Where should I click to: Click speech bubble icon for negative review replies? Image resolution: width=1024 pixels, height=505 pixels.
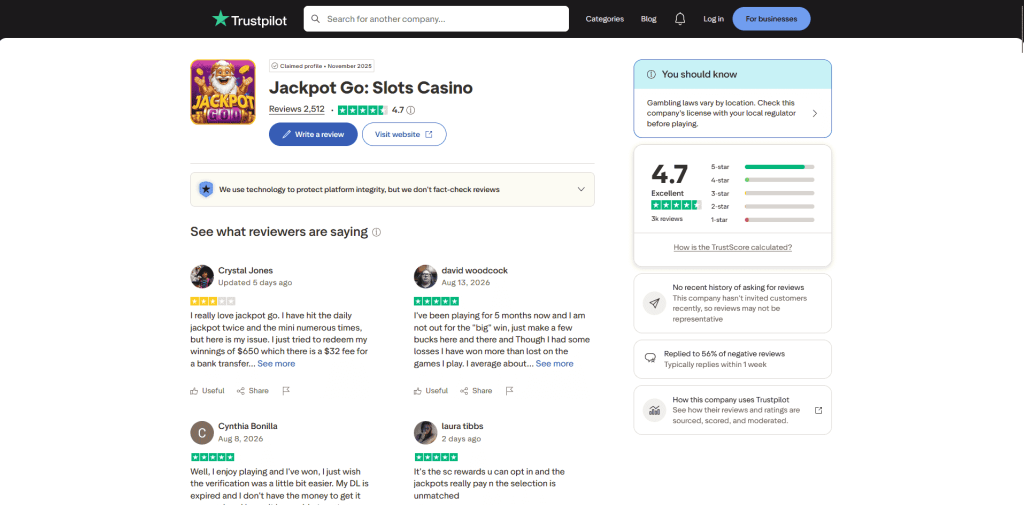tap(650, 358)
